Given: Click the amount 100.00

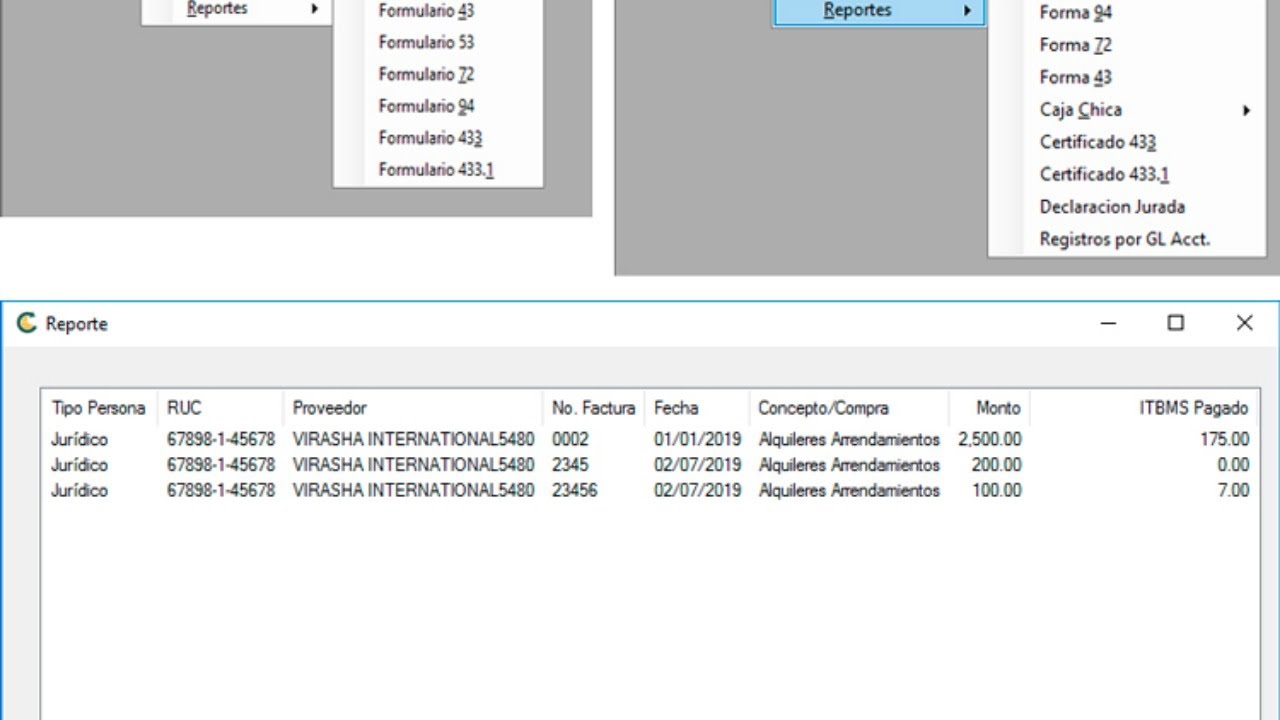Looking at the screenshot, I should (997, 491).
